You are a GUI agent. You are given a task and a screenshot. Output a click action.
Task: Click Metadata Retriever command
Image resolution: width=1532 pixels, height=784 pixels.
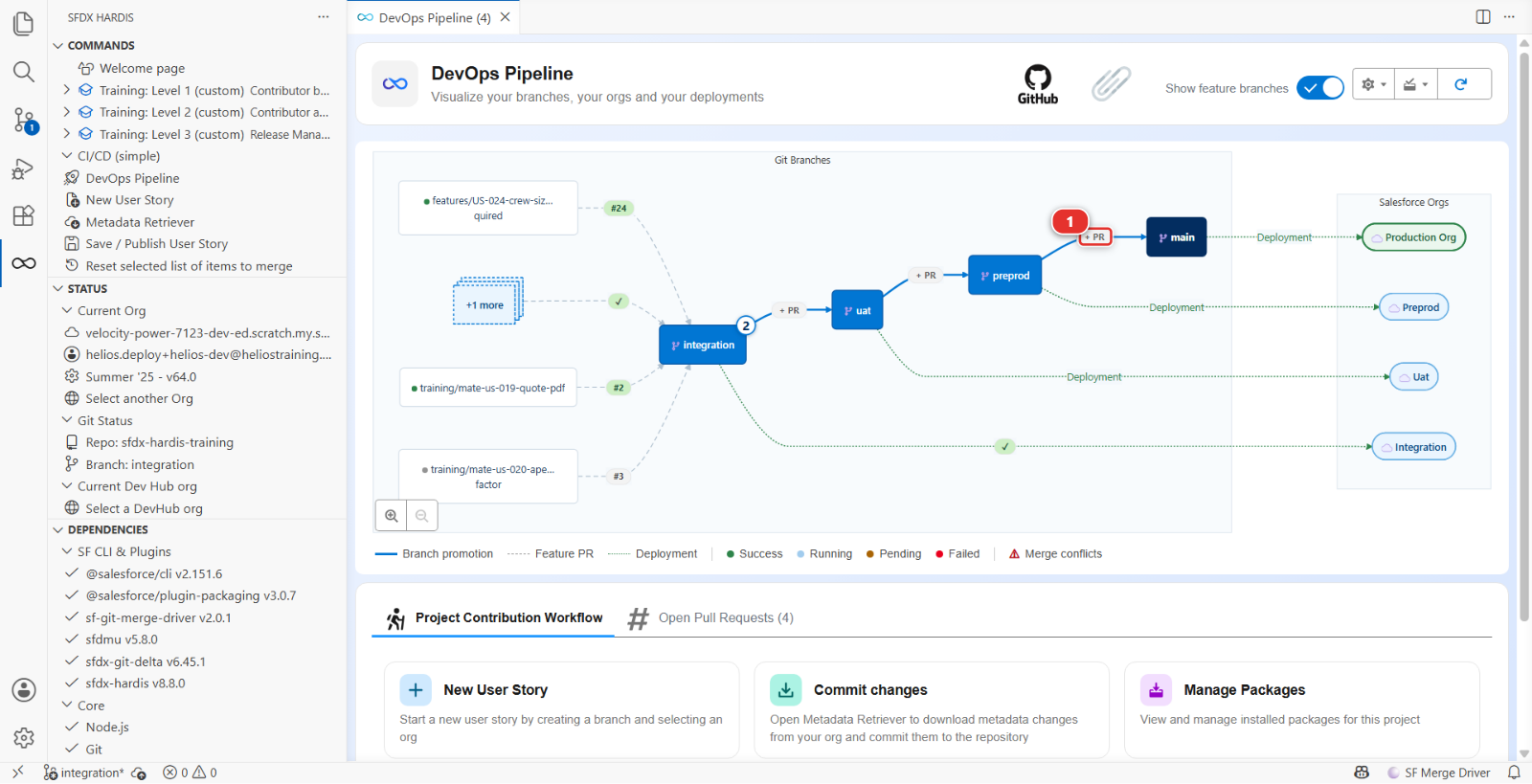coord(140,222)
